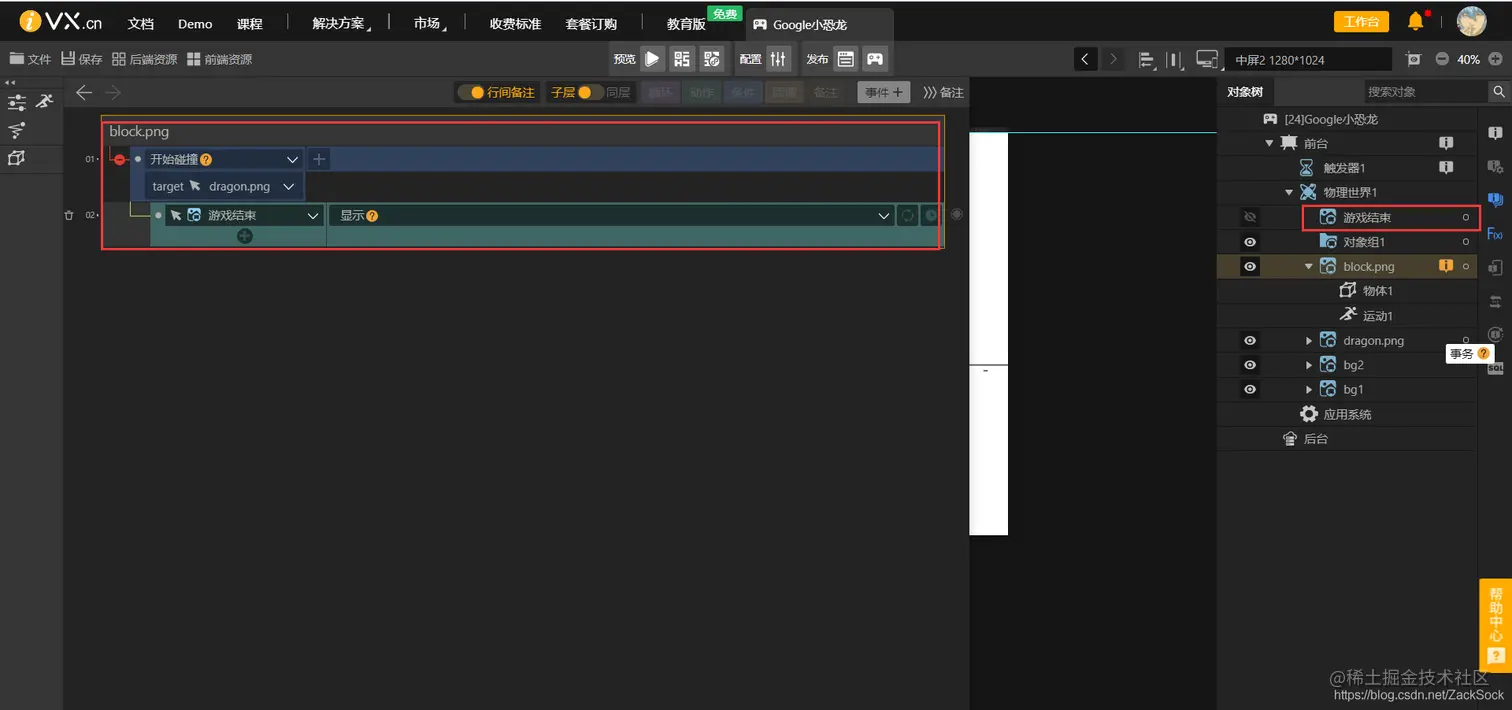Navigate back with the left arrow in event panel

pos(84,92)
